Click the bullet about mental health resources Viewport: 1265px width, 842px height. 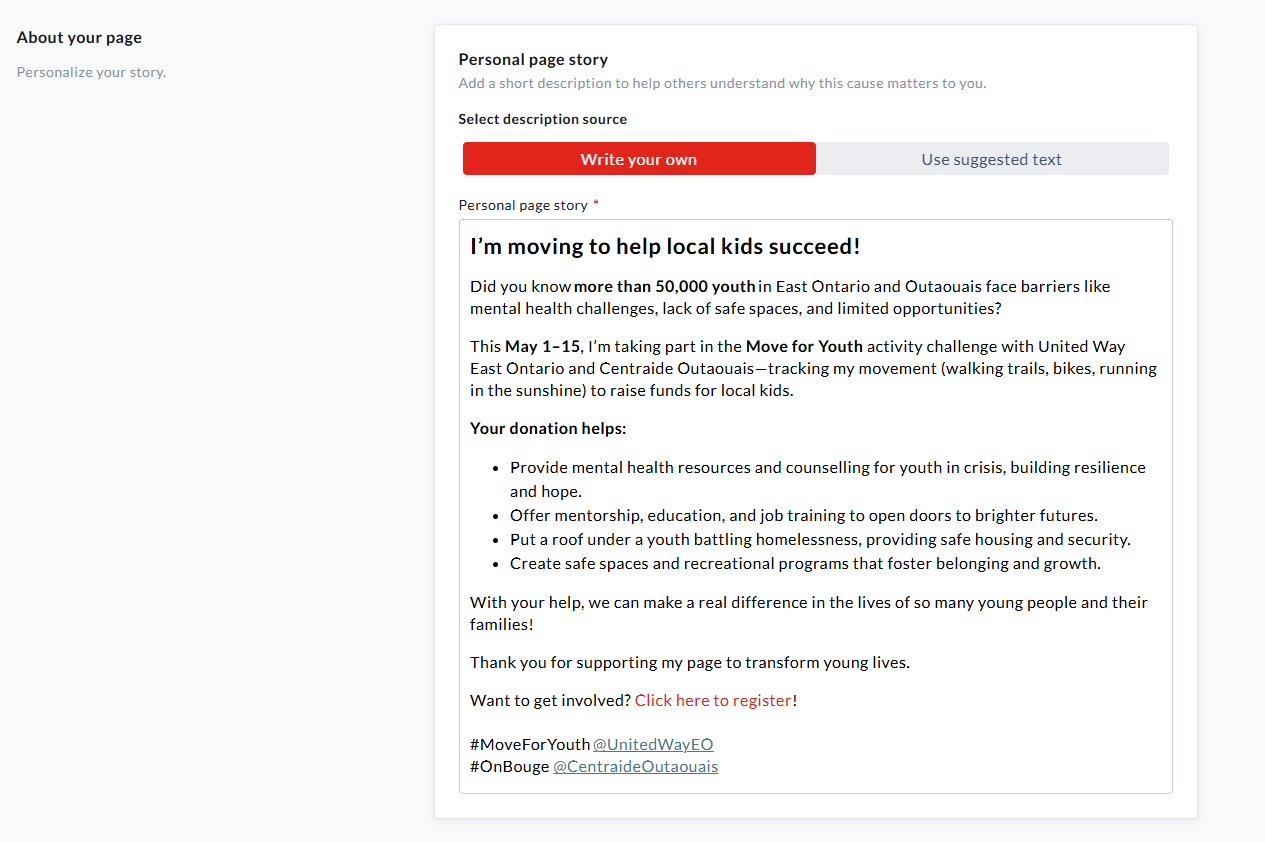827,467
